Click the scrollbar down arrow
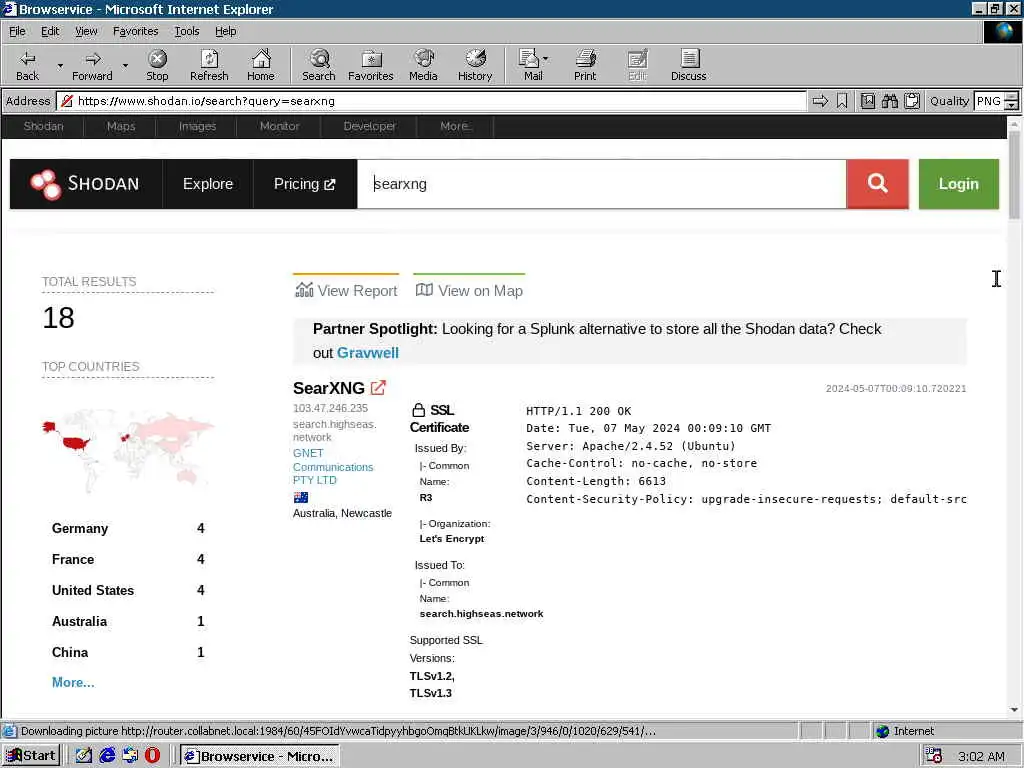 point(1014,710)
